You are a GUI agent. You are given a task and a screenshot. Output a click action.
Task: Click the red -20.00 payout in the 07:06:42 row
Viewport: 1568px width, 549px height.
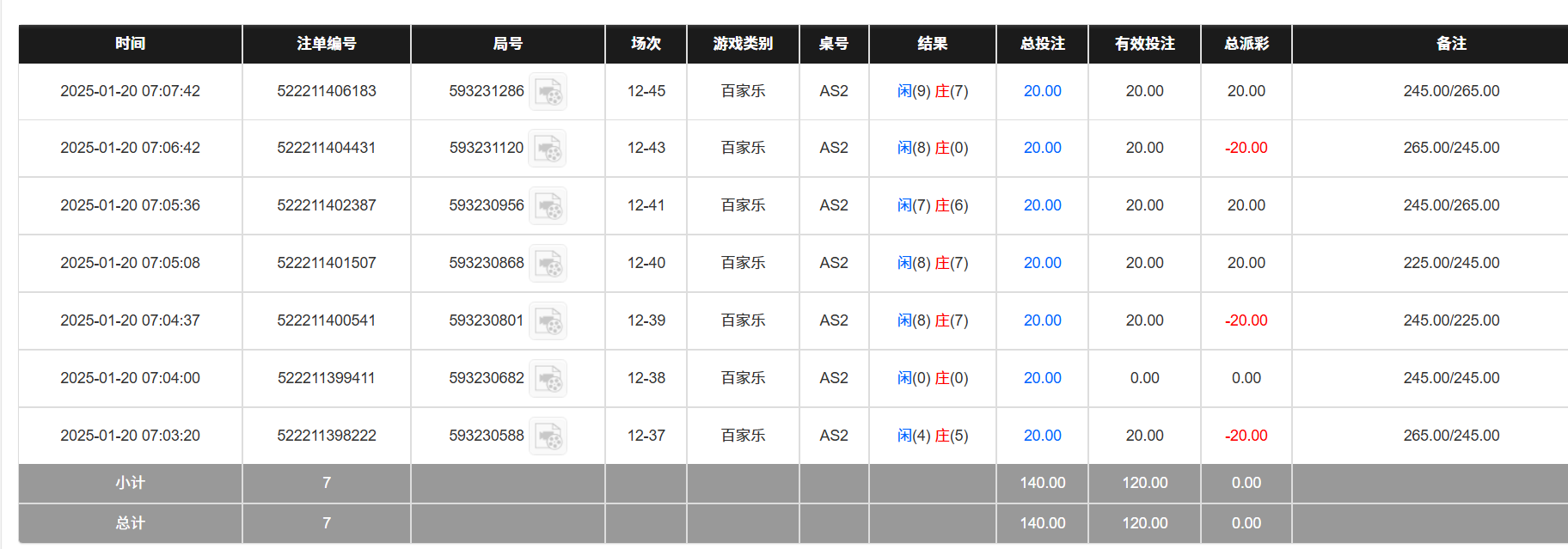tap(1246, 148)
